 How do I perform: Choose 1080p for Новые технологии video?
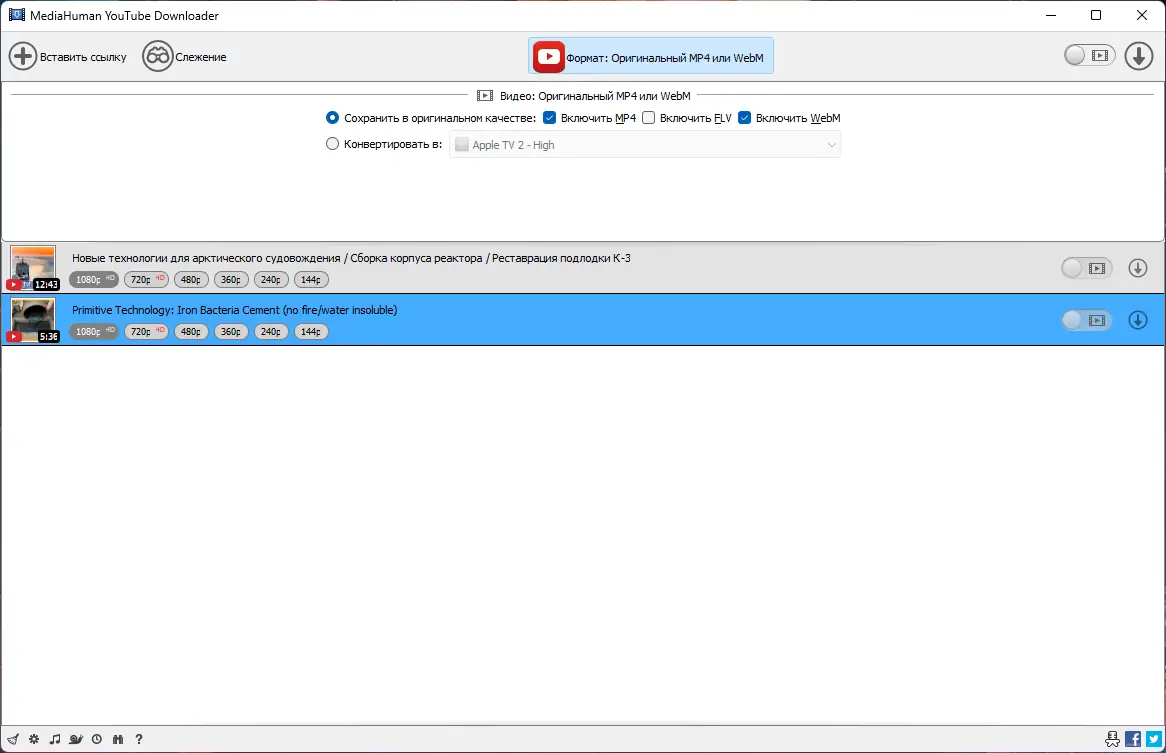coord(94,279)
